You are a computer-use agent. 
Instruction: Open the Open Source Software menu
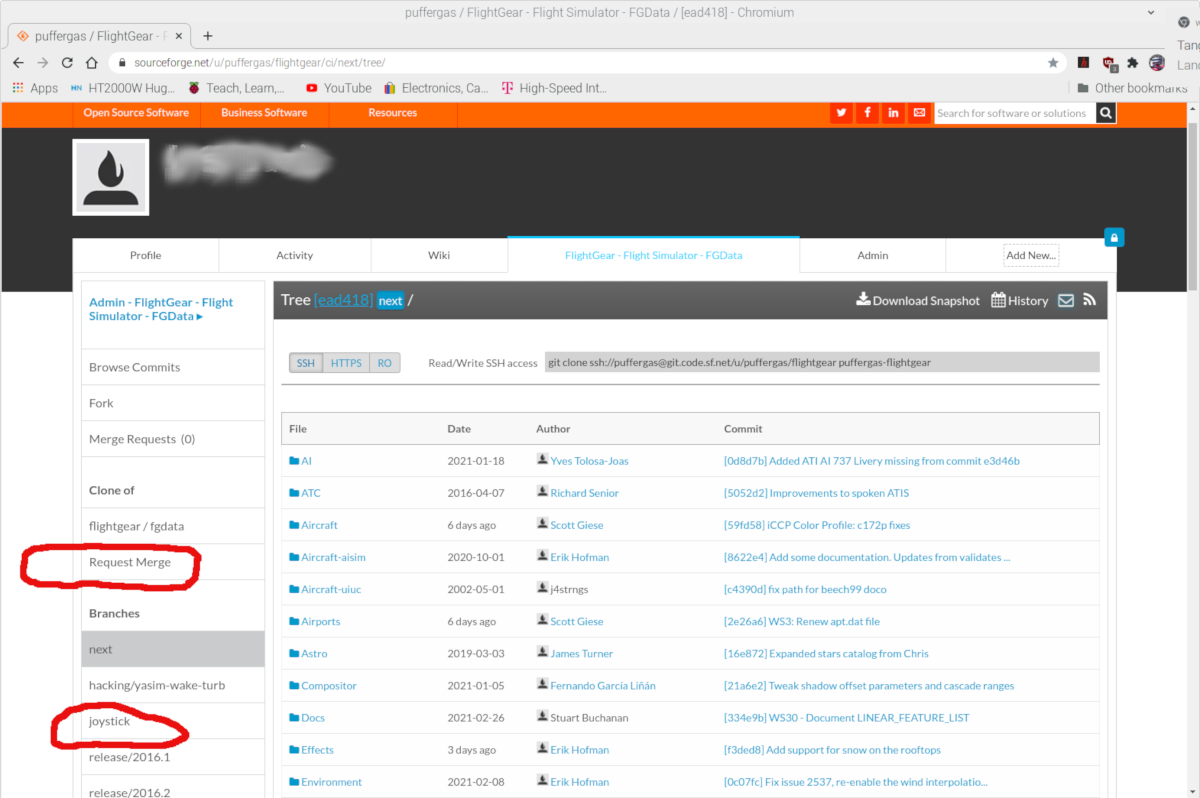(136, 113)
